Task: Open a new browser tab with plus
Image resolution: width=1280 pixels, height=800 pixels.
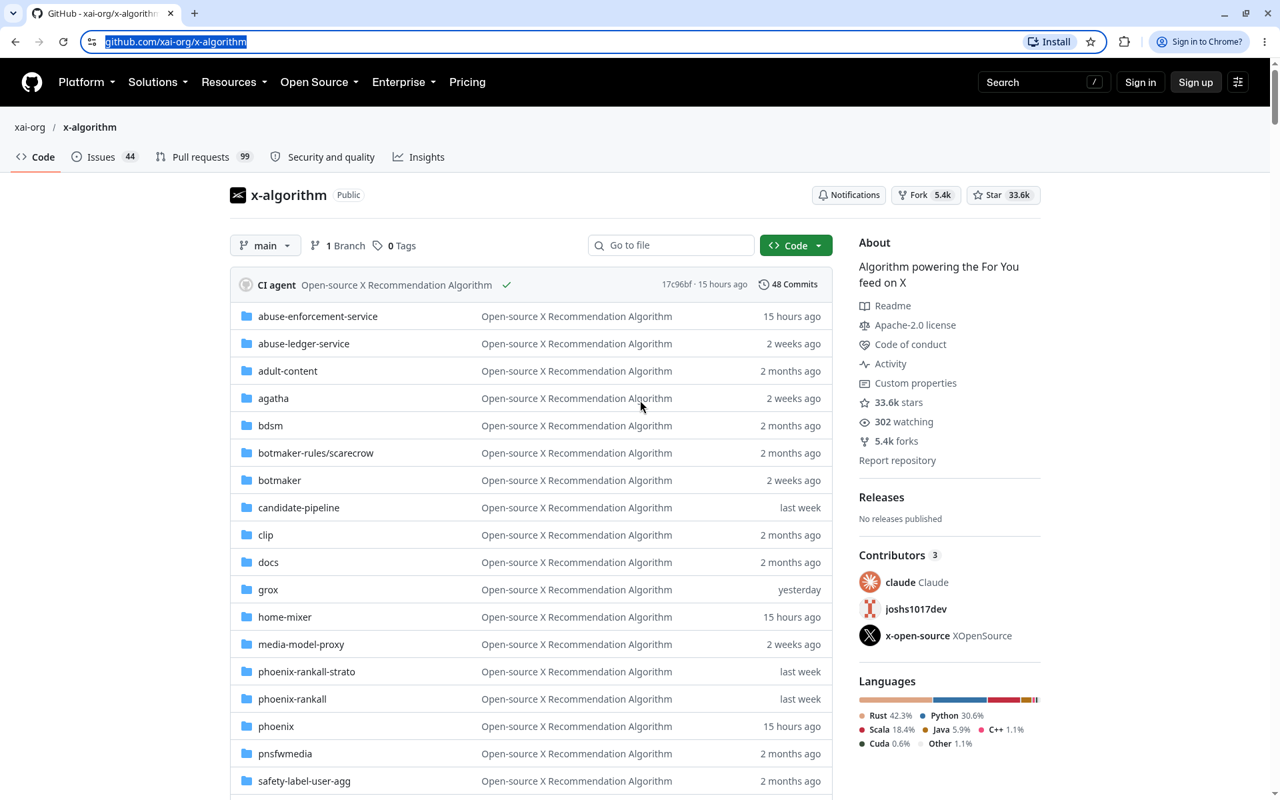Action: click(x=194, y=14)
